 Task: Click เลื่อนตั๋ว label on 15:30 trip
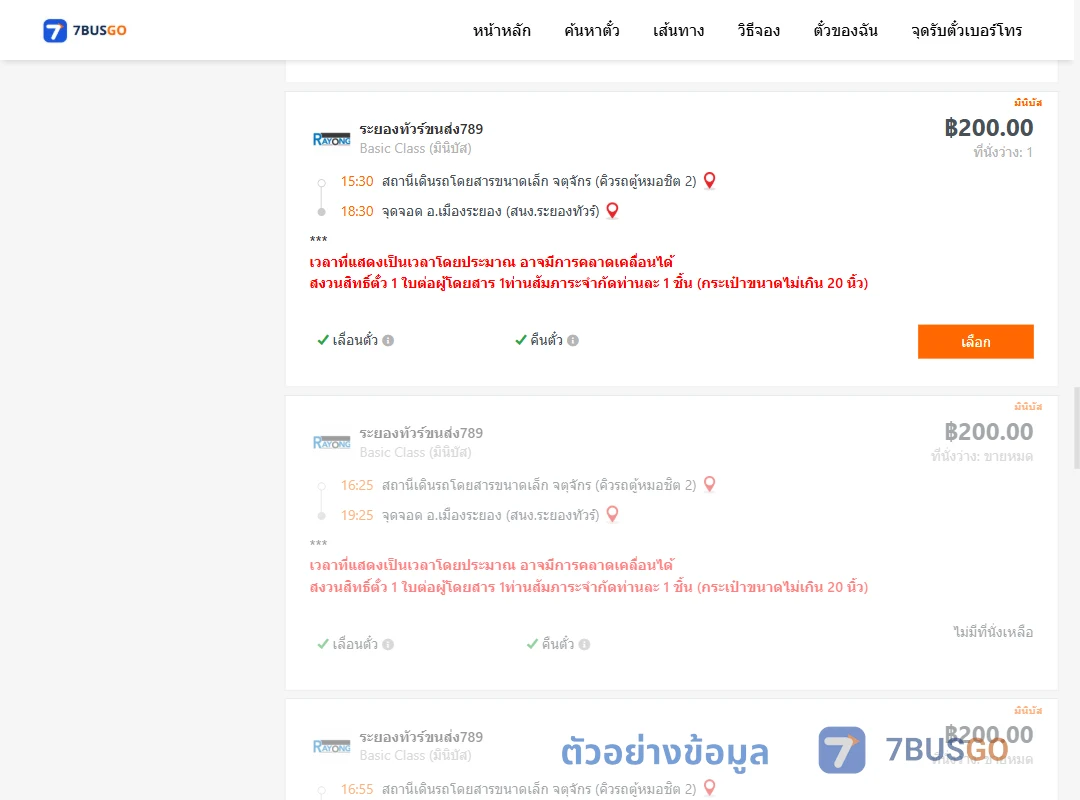[355, 340]
